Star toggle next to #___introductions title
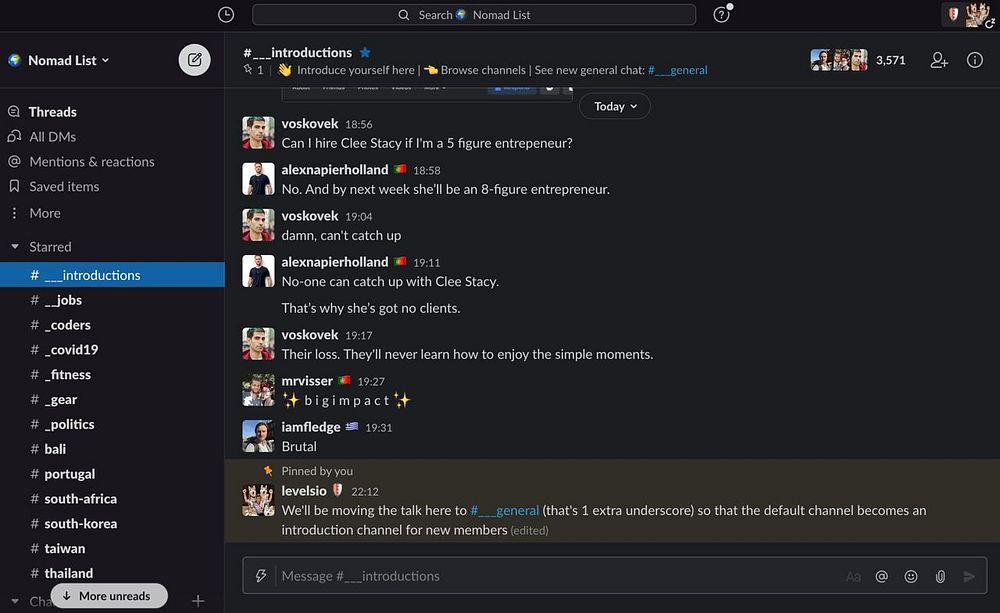 365,52
